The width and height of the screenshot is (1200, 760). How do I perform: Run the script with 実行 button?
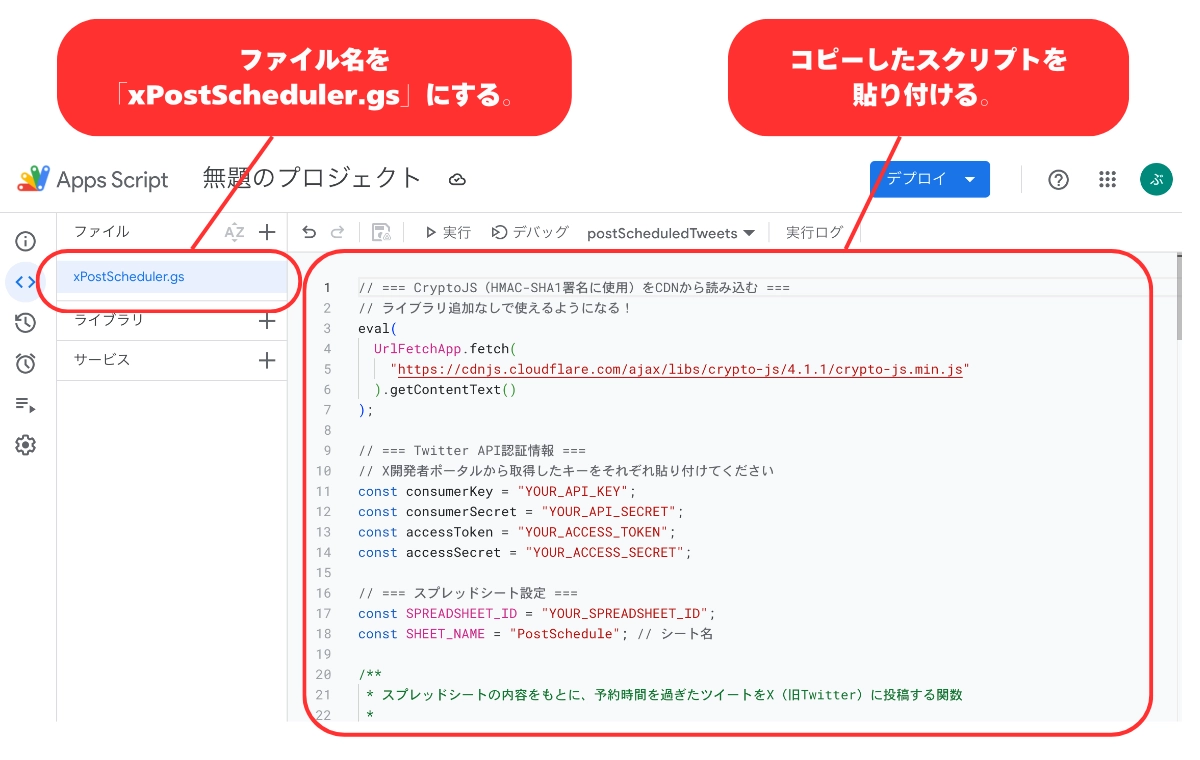tap(447, 232)
